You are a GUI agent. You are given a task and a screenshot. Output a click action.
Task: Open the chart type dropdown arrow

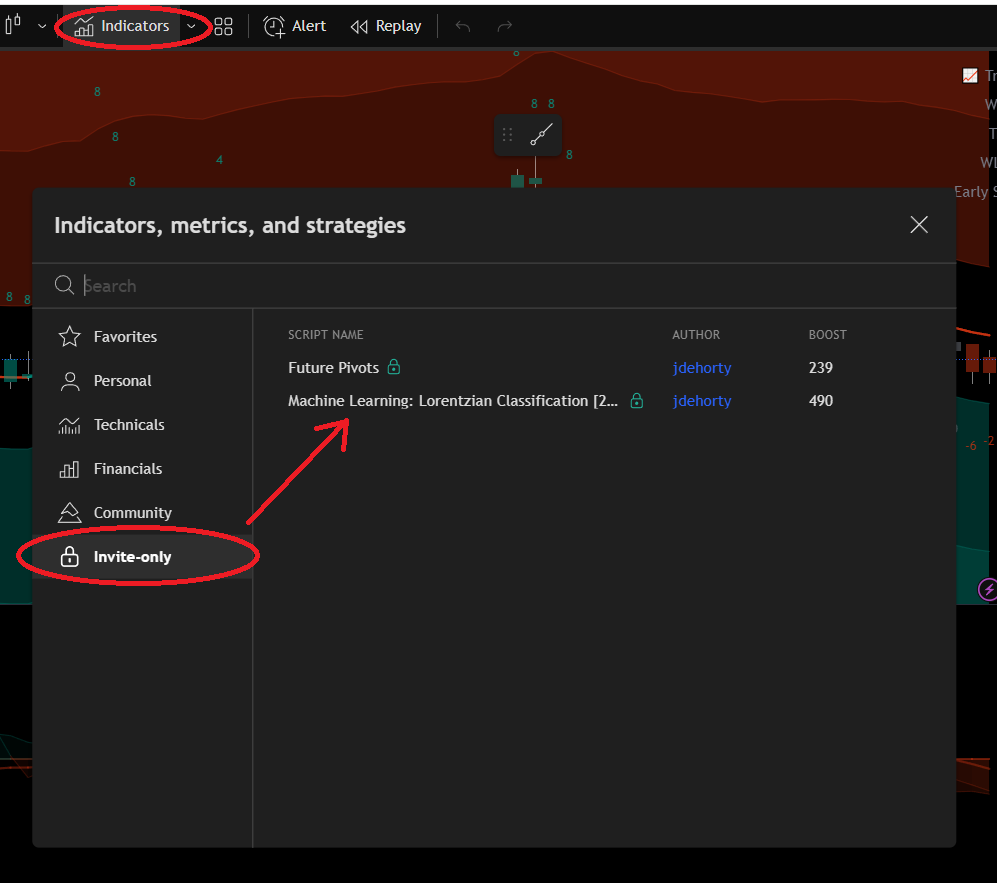pyautogui.click(x=42, y=26)
